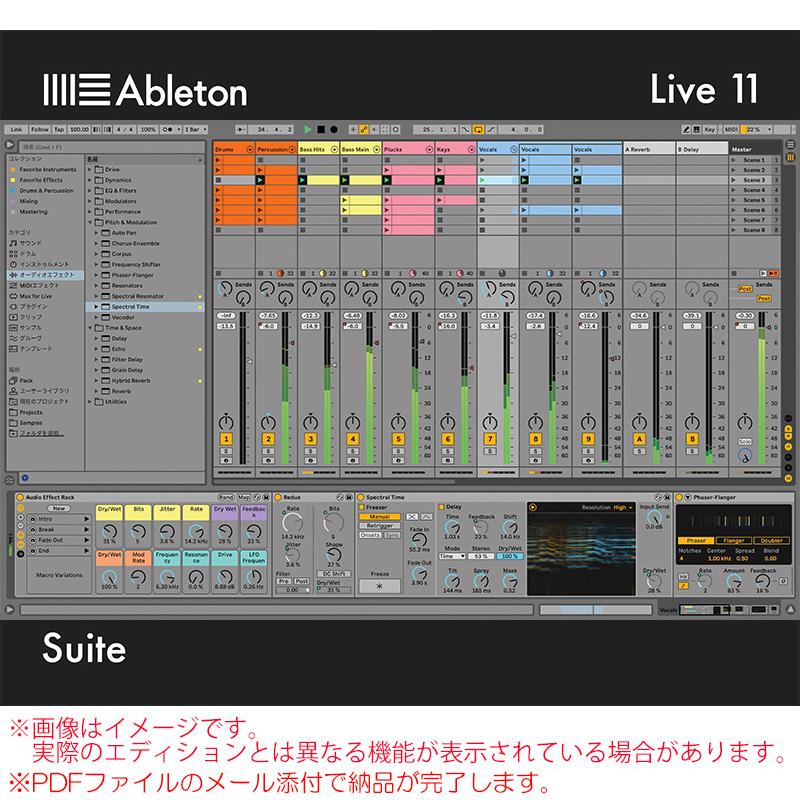Toggle the Post filter button in Redux
Screen dimensions: 800x800
302,581
